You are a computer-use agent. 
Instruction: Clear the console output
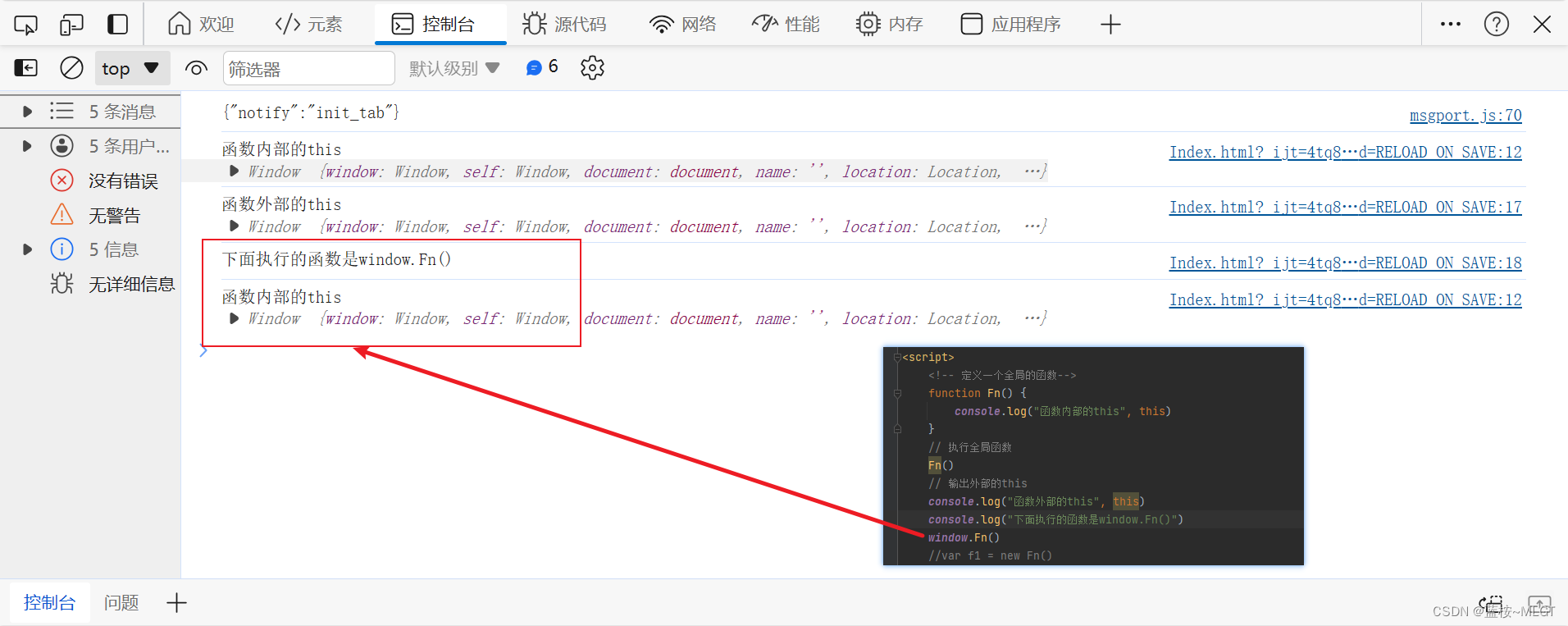pos(72,68)
